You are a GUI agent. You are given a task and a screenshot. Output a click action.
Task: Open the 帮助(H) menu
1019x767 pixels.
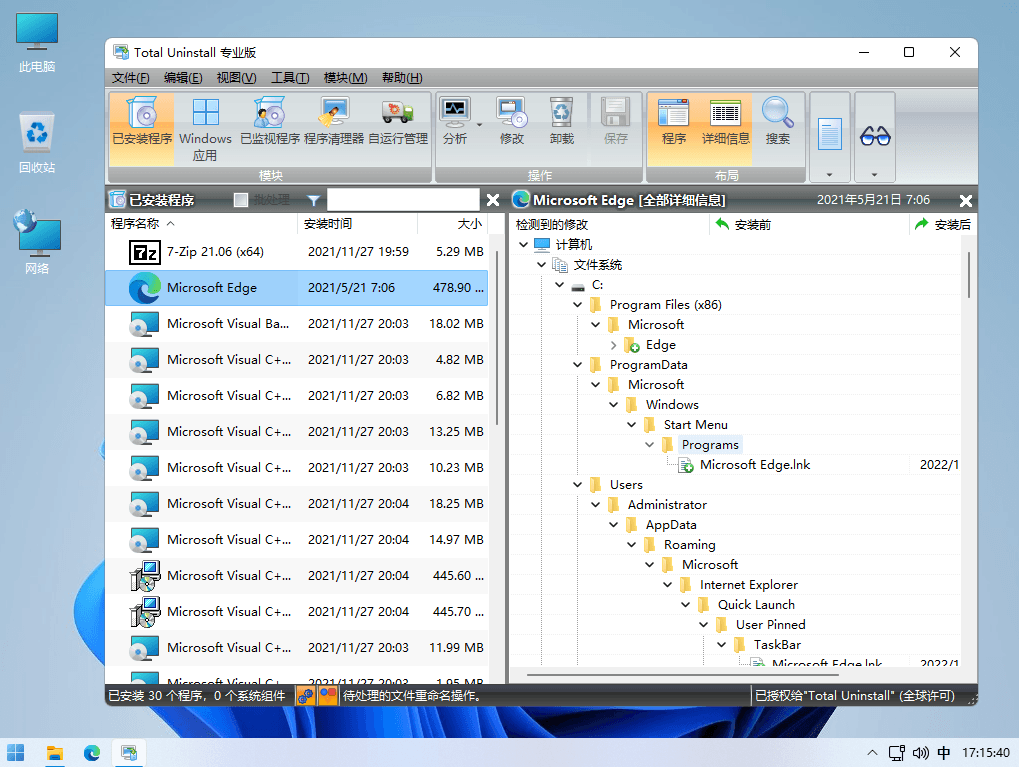pyautogui.click(x=402, y=78)
